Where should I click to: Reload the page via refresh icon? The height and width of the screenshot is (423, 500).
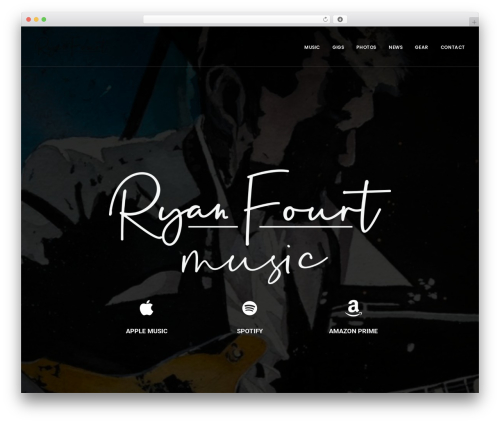(325, 19)
